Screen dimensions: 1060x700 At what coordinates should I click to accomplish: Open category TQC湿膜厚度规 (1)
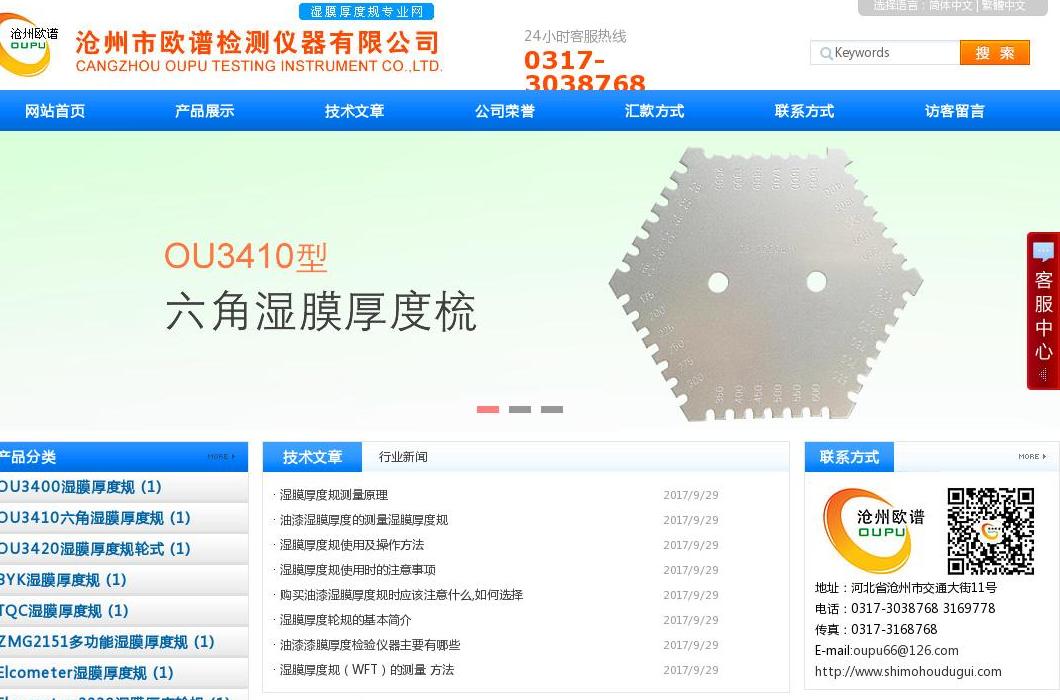(x=64, y=611)
